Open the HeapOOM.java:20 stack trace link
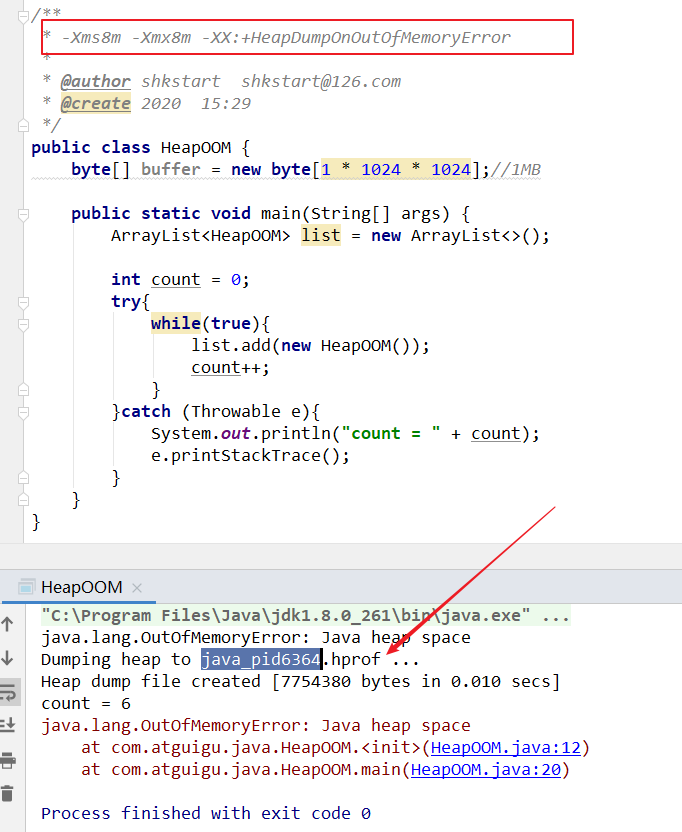Screen dimensions: 682x832 click(486, 769)
